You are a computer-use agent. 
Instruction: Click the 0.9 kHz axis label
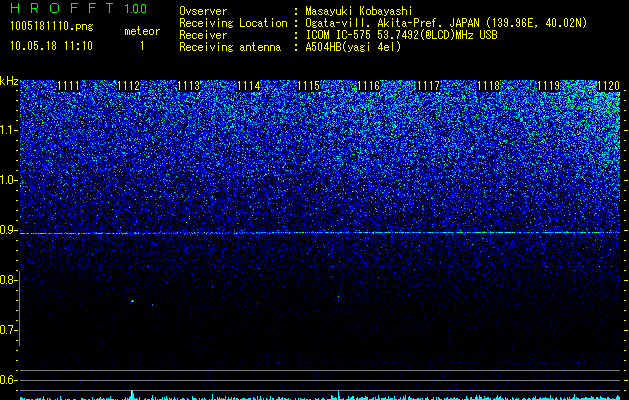point(7,230)
